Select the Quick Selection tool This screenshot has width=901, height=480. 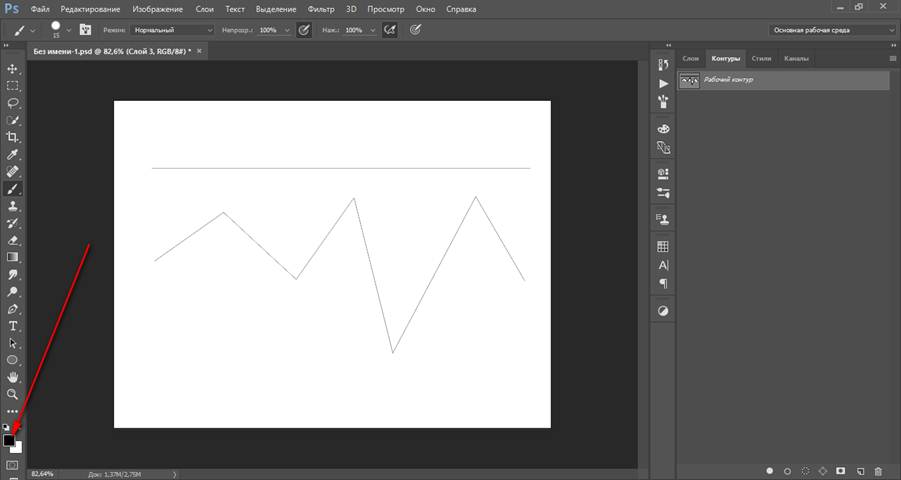12,121
